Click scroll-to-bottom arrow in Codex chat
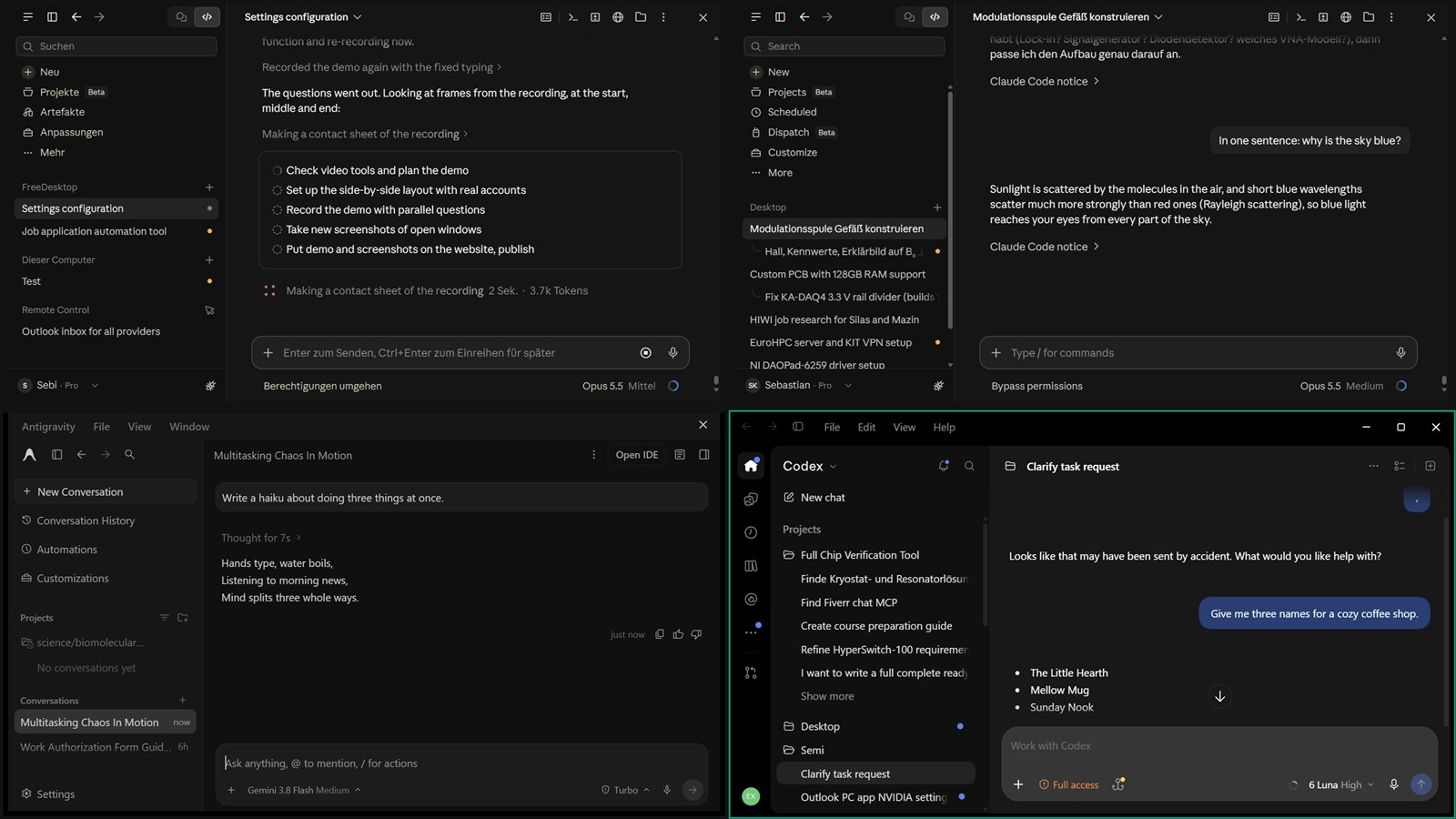The image size is (1456, 819). 1219,696
